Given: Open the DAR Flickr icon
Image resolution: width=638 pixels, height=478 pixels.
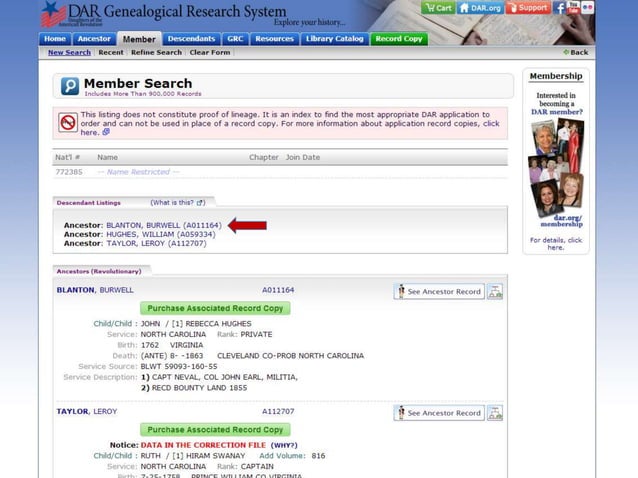Looking at the screenshot, I should tap(588, 8).
